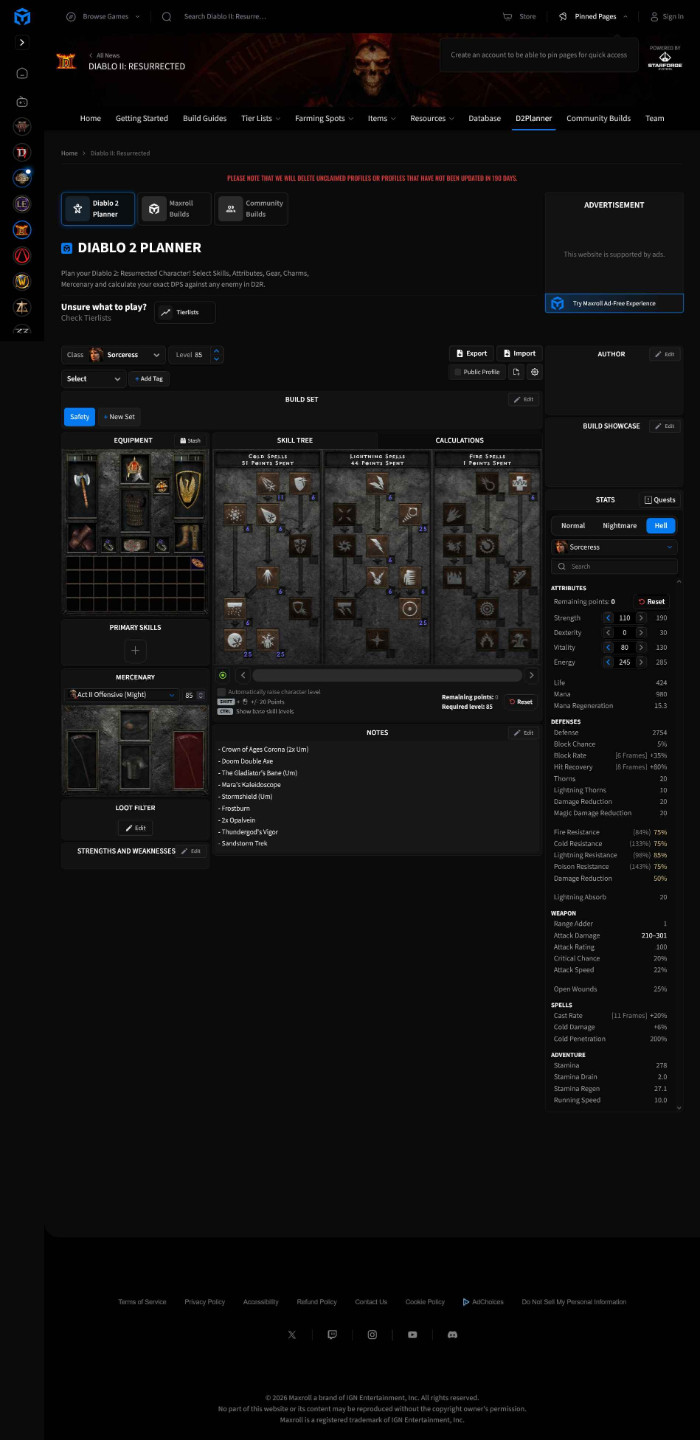Click the Add Tag button

(149, 379)
